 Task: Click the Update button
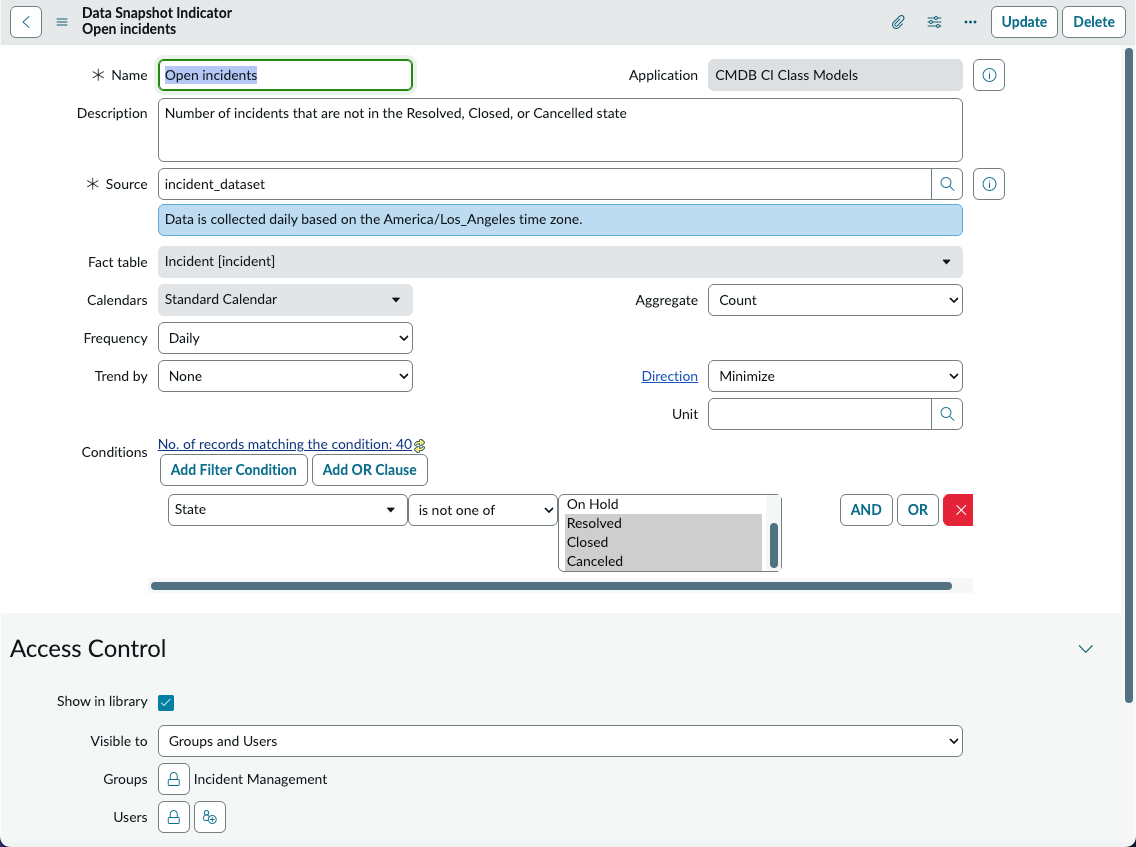(x=1024, y=22)
